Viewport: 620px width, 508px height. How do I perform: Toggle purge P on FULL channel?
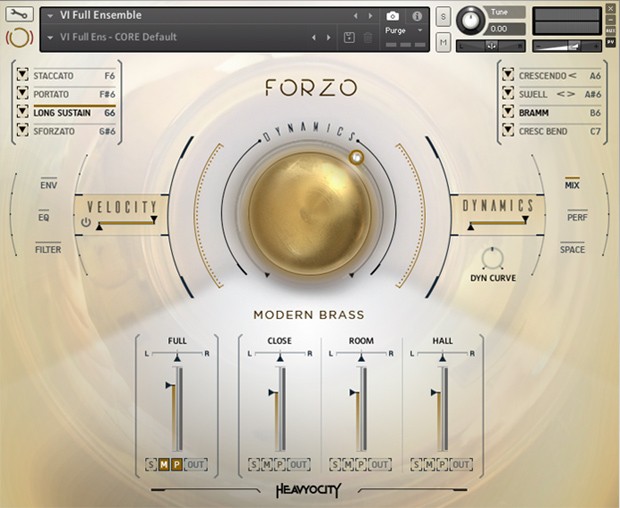pos(176,465)
